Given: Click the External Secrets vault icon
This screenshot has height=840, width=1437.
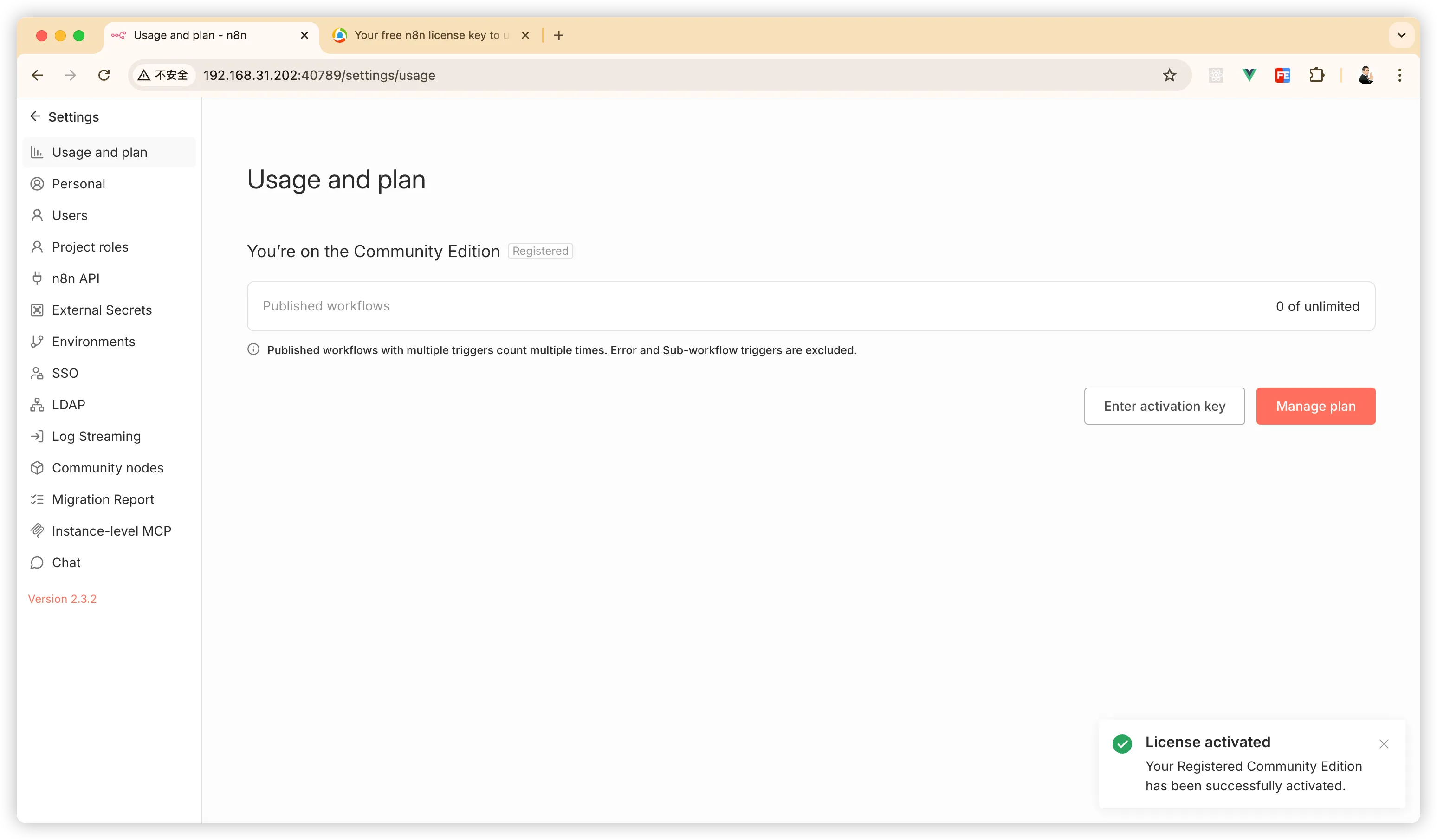Looking at the screenshot, I should pos(37,310).
